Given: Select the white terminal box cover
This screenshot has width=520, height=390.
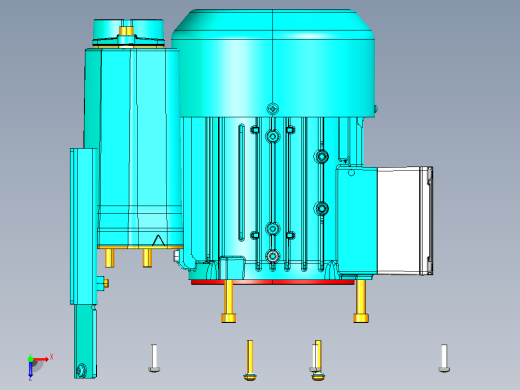Looking at the screenshot, I should coord(404,221).
